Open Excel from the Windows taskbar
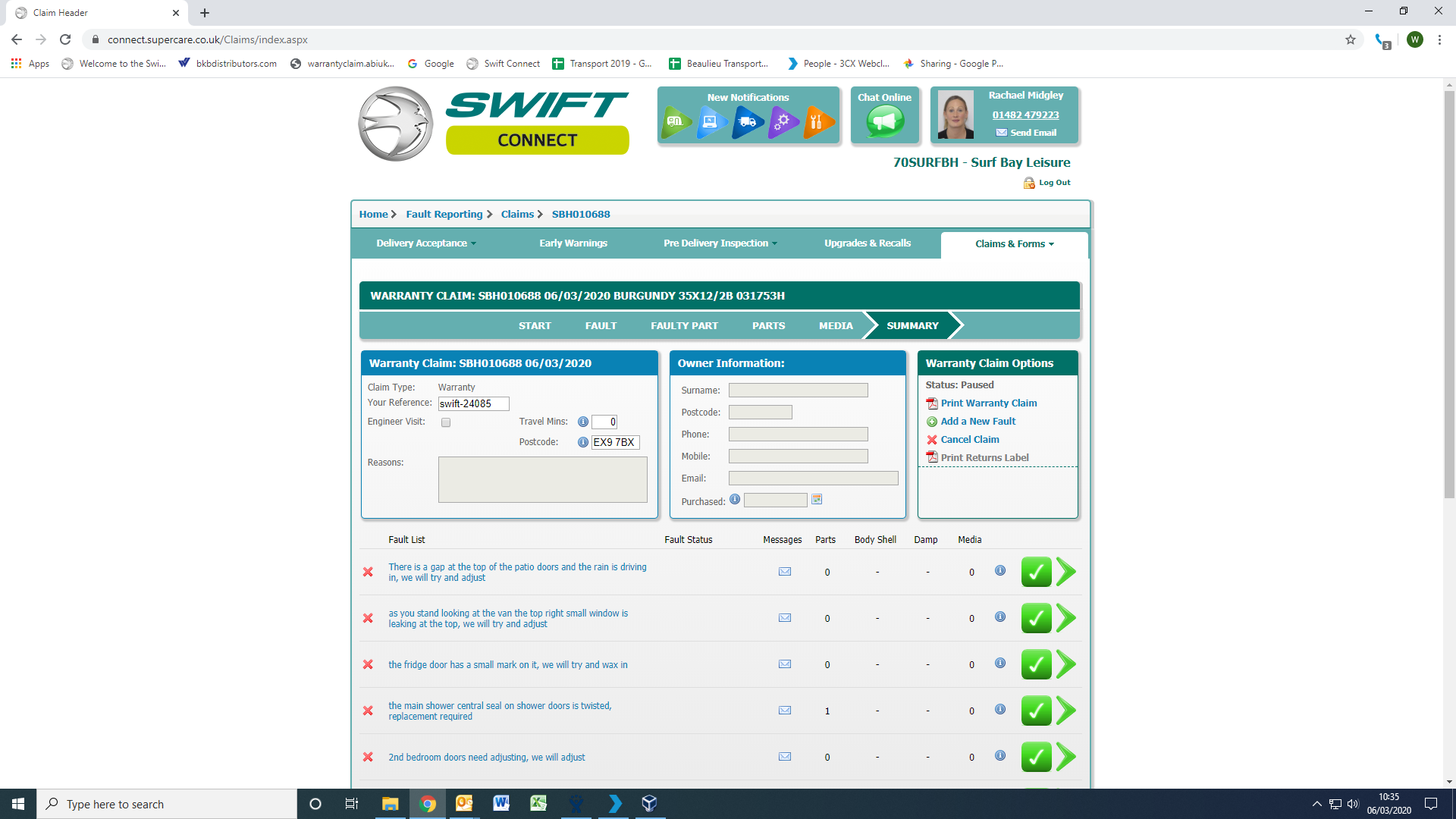 pyautogui.click(x=538, y=804)
